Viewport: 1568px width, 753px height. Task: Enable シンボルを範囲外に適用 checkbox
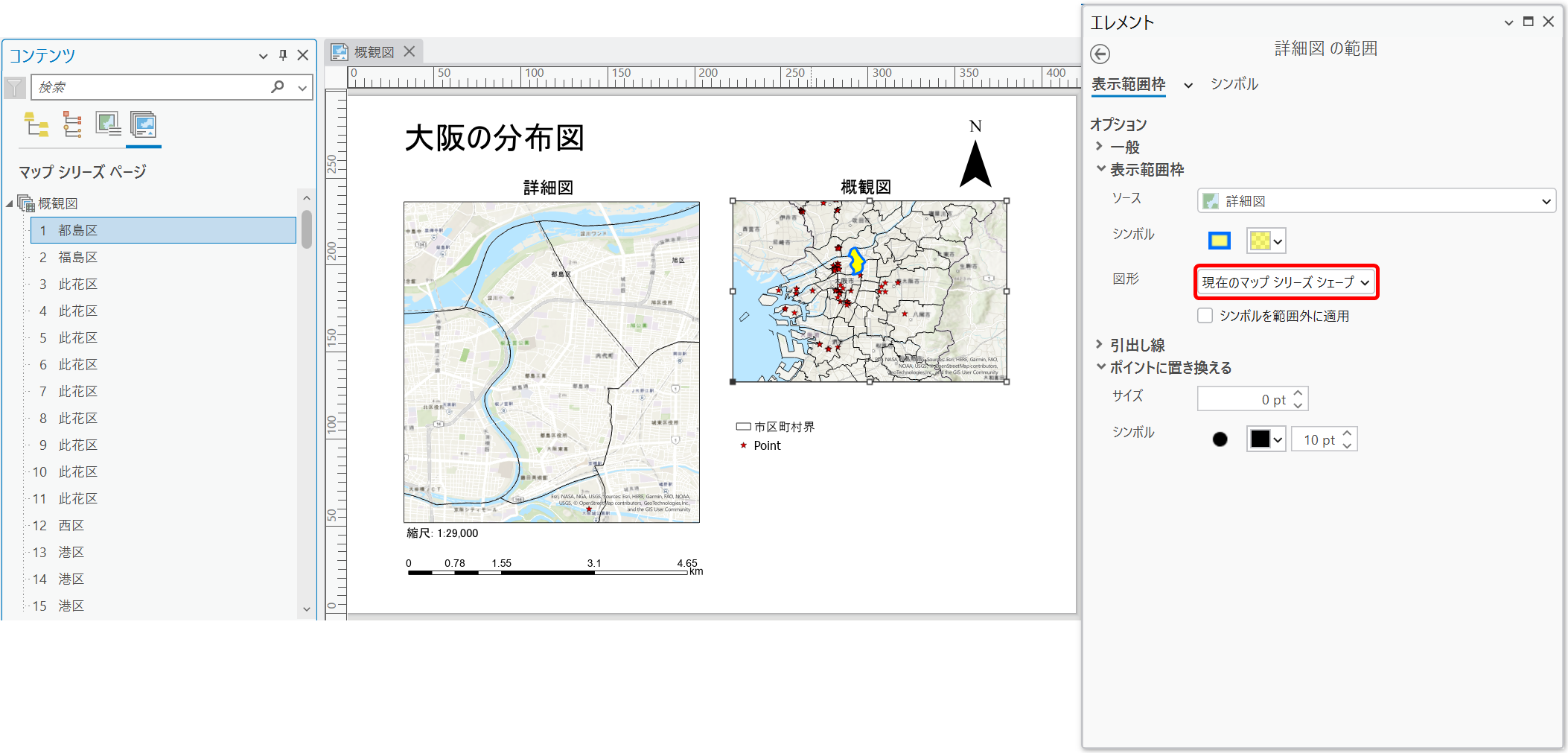[x=1205, y=316]
